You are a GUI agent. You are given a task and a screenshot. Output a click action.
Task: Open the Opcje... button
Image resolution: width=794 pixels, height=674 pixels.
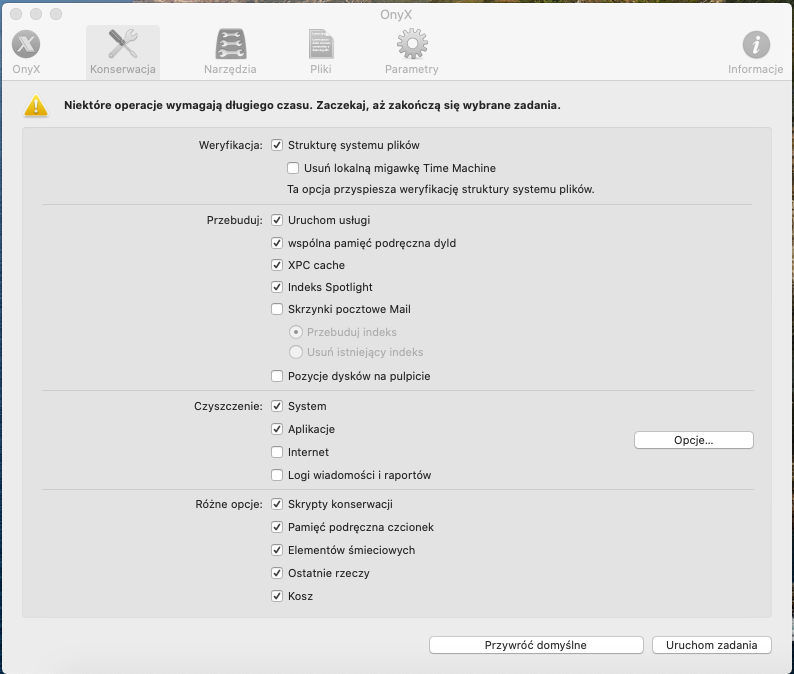point(694,440)
